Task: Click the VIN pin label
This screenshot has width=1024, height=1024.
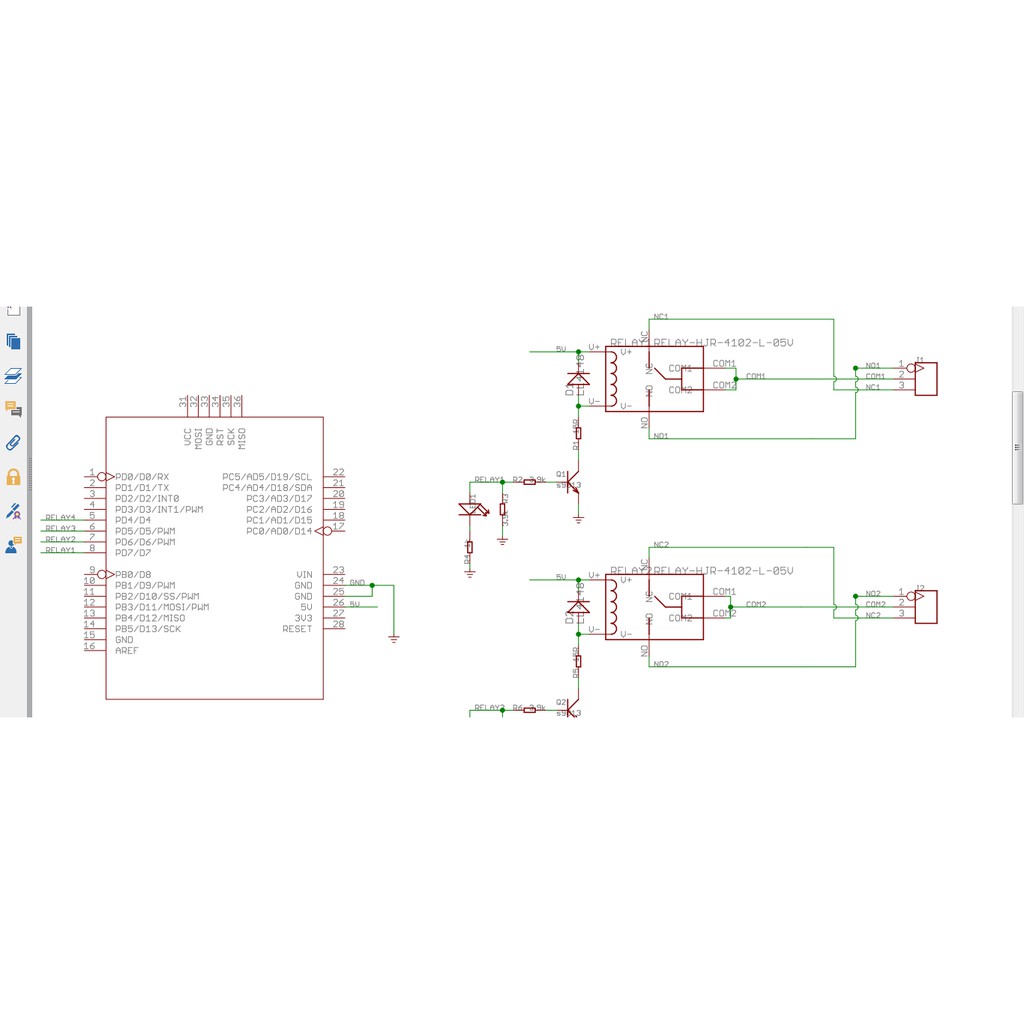Action: click(x=304, y=575)
